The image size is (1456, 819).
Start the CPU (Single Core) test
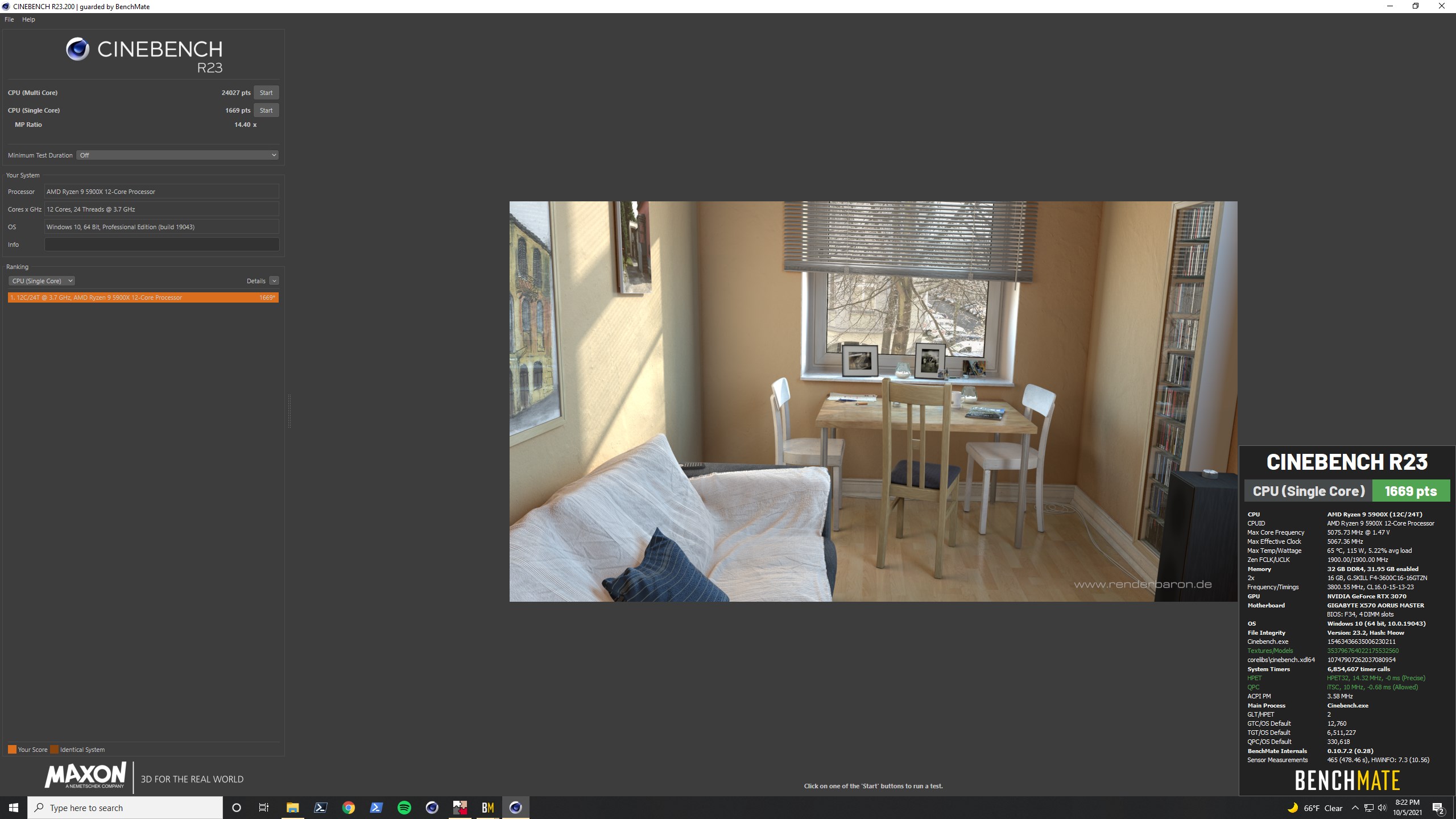click(x=266, y=110)
